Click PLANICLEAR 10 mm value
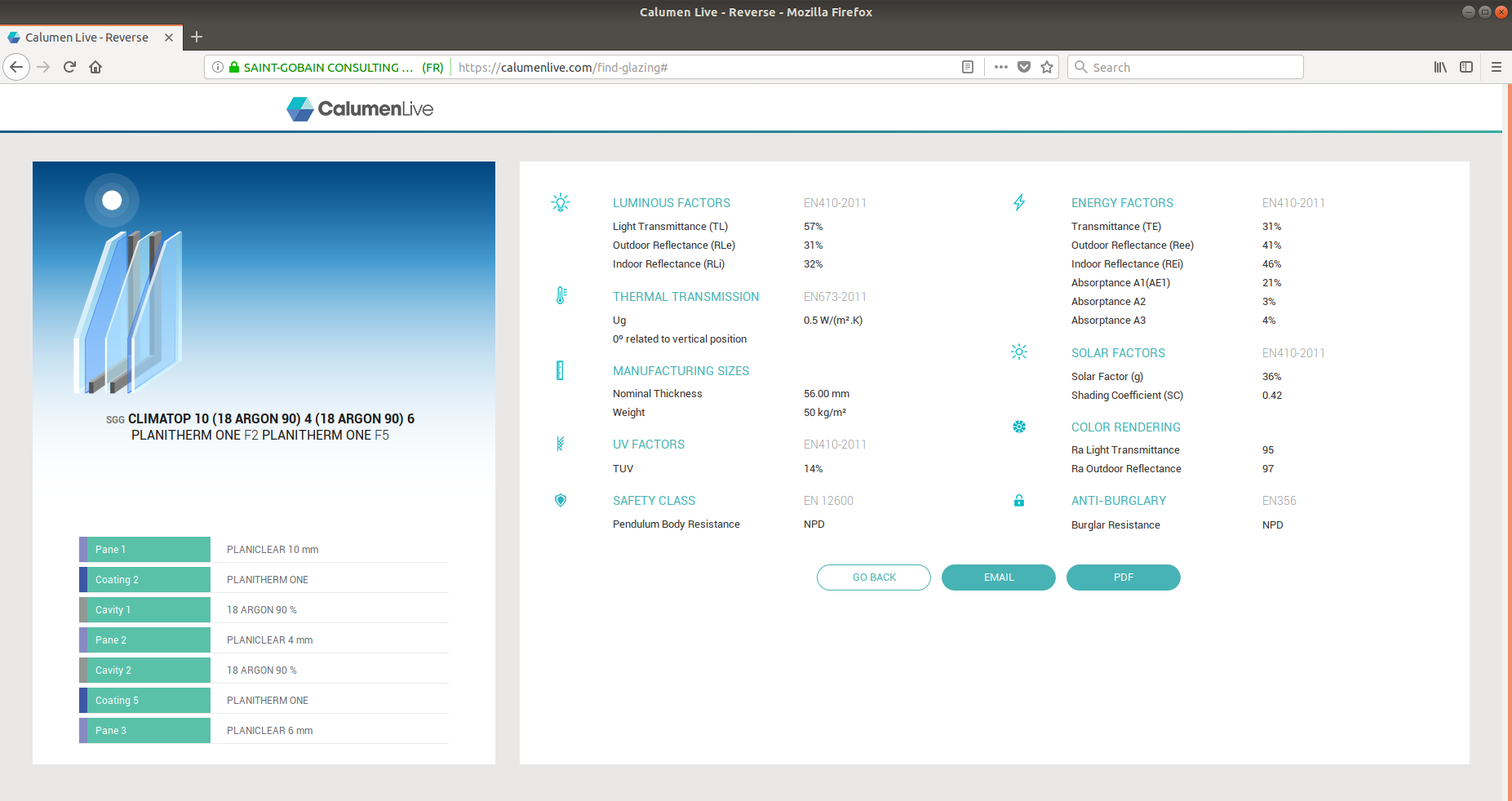 (273, 550)
